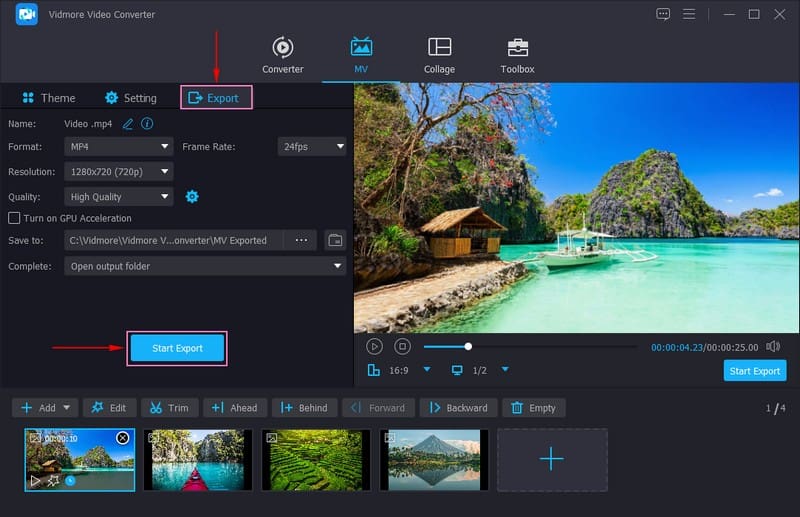
Task: Select the rice terraces clip thumbnail
Action: [316, 460]
